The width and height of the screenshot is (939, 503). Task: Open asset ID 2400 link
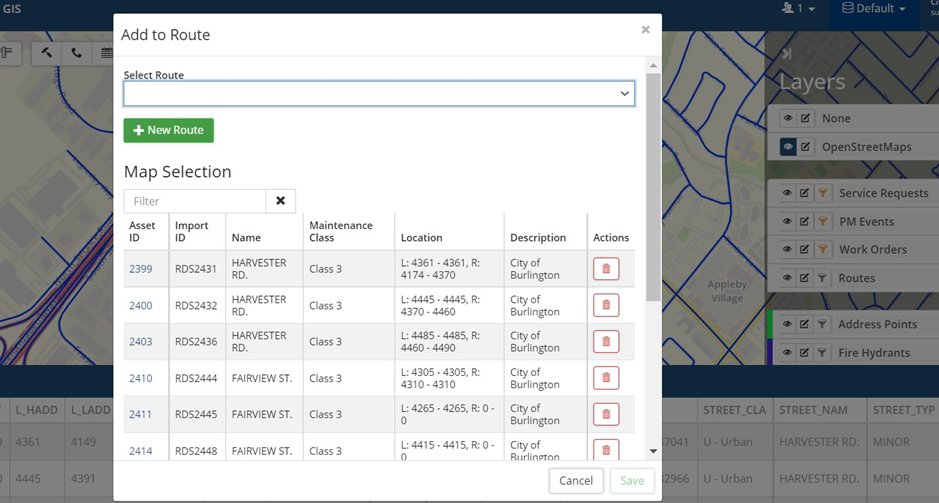[x=141, y=305]
